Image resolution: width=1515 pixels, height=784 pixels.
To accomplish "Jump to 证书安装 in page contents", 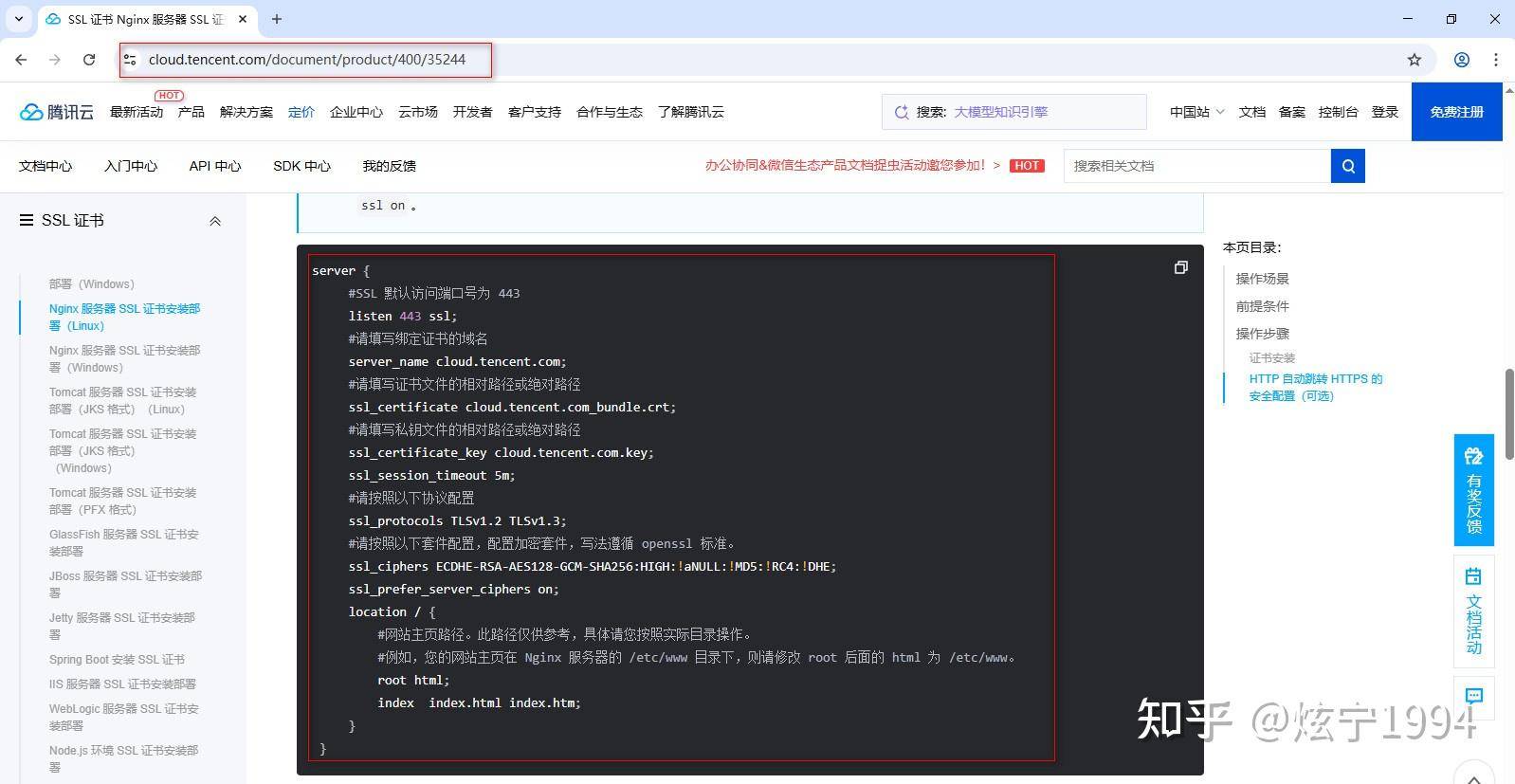I will point(1271,357).
